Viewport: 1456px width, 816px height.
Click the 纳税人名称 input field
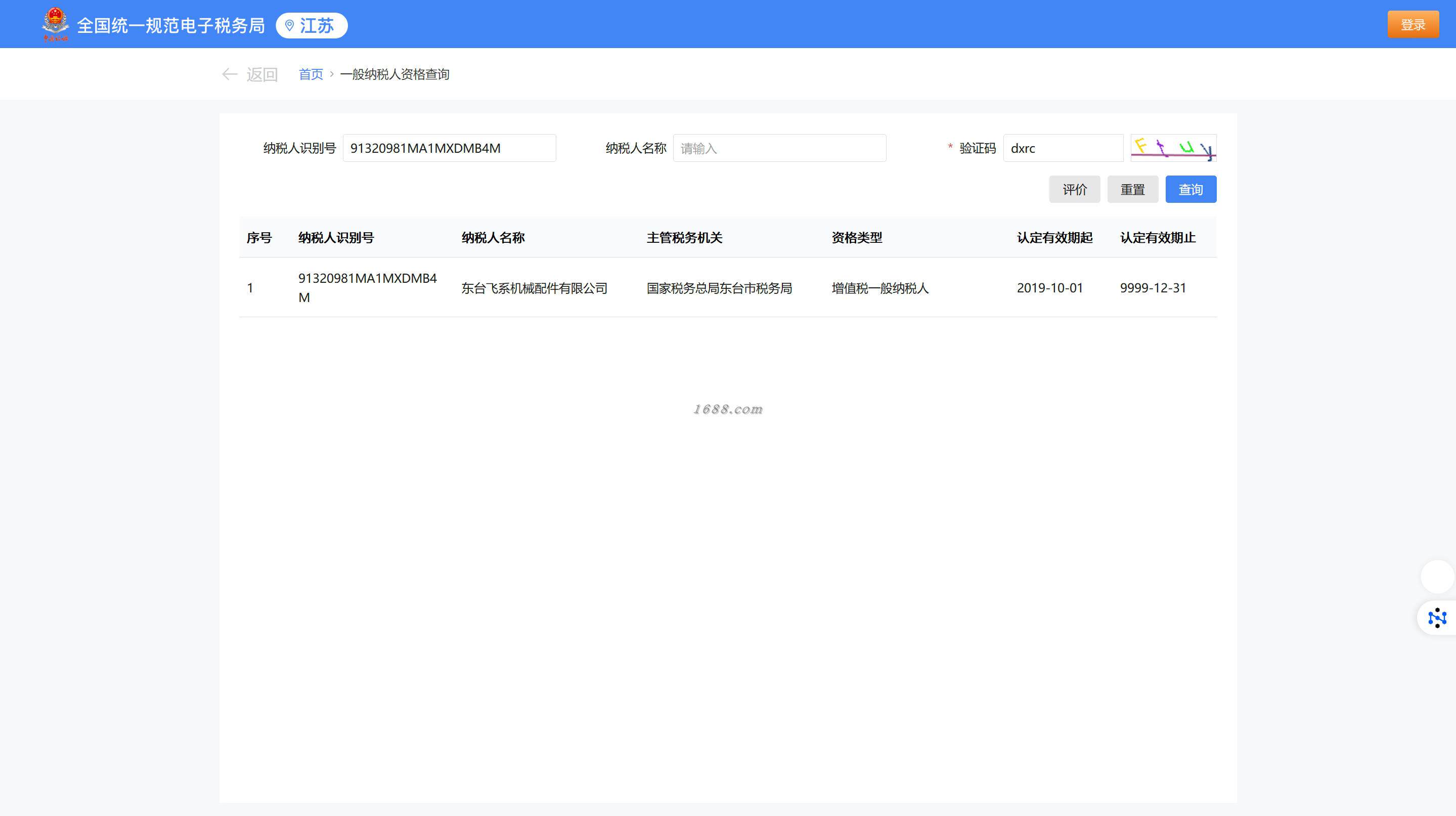[779, 148]
